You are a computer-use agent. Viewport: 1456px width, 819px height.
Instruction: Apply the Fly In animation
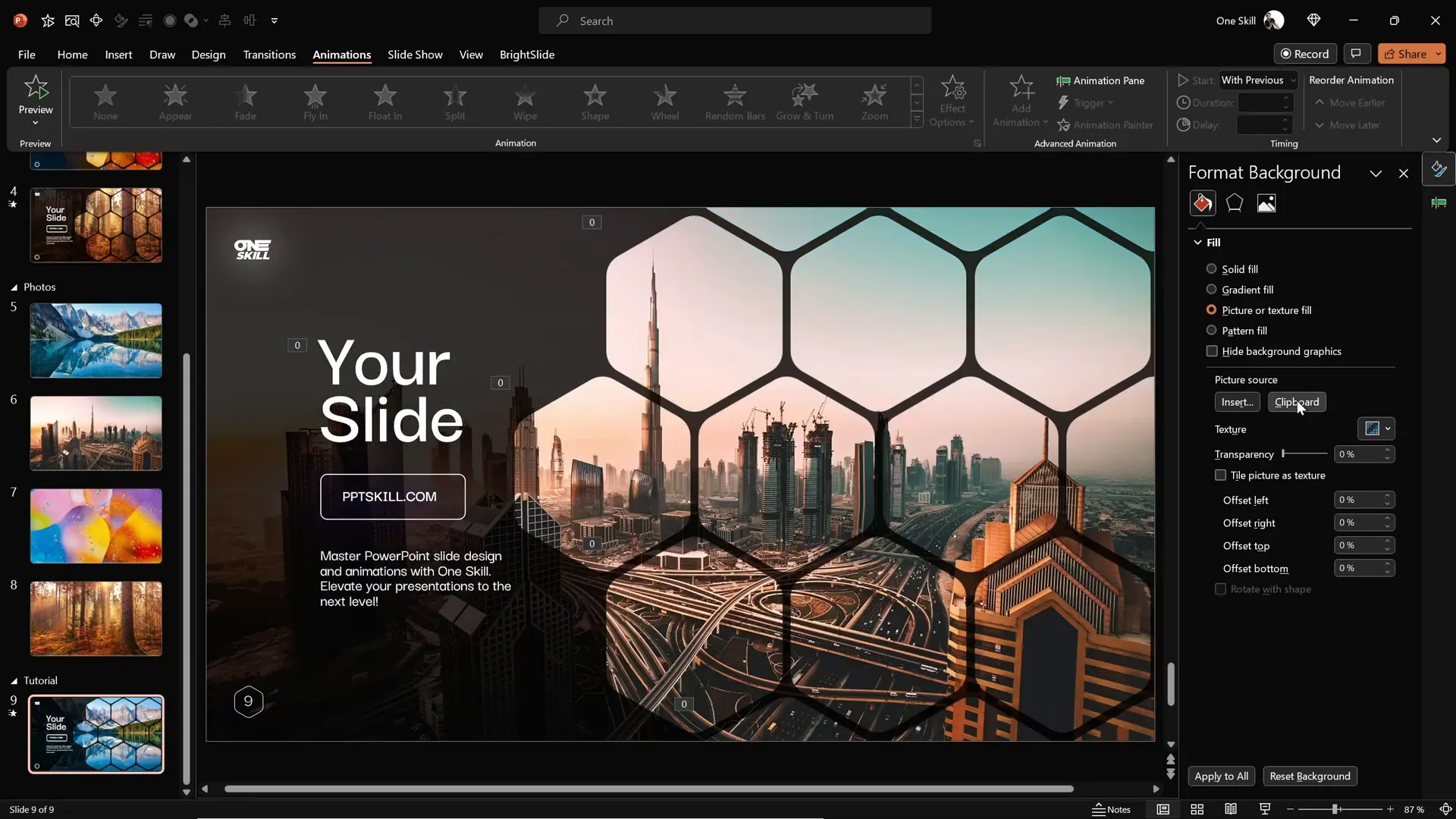(x=315, y=102)
